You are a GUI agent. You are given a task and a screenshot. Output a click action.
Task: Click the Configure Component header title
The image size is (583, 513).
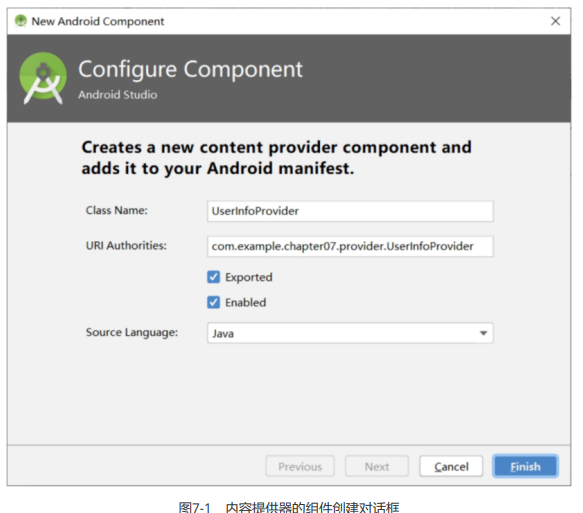pos(190,70)
